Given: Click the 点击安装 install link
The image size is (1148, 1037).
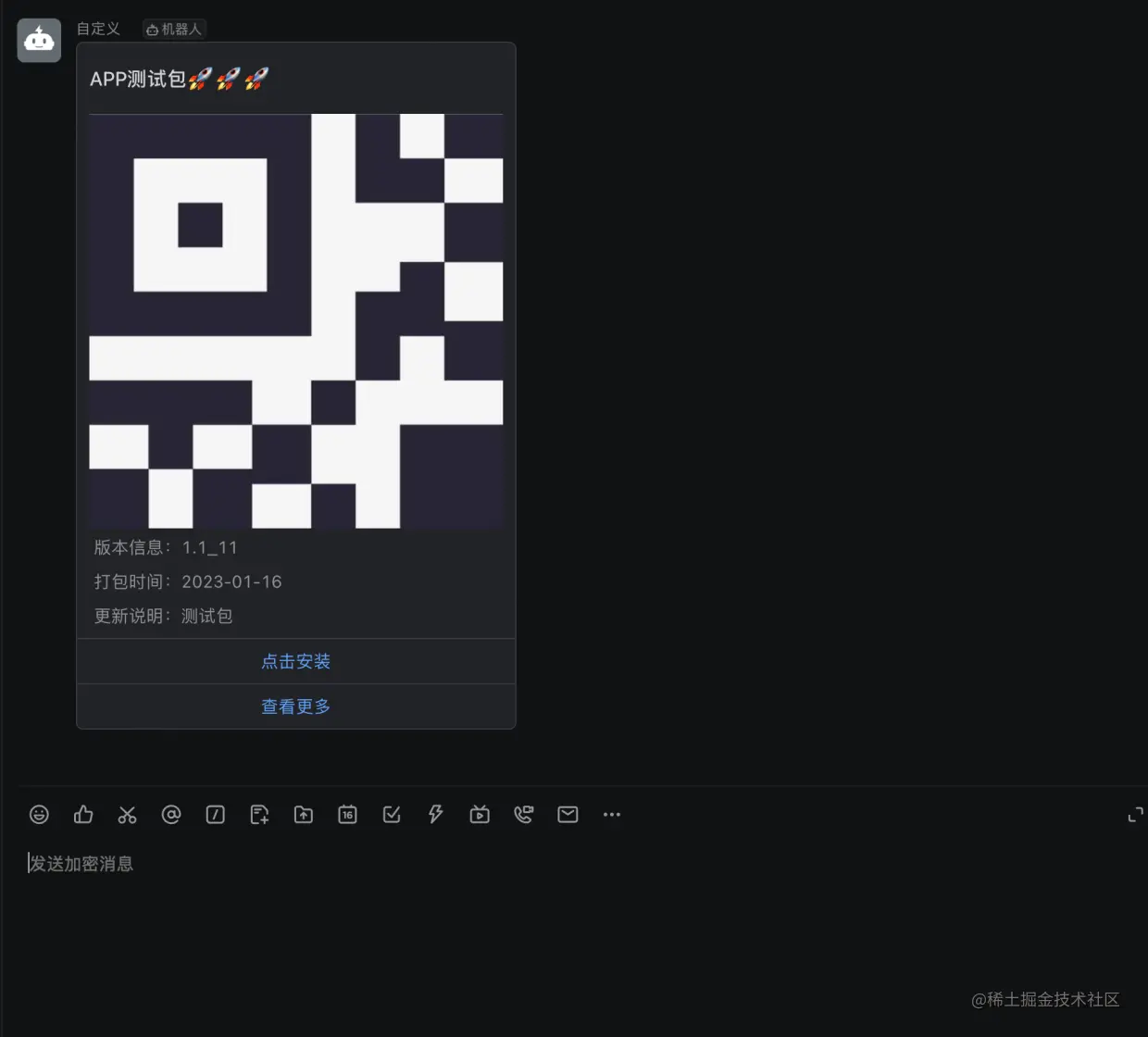Looking at the screenshot, I should (296, 661).
